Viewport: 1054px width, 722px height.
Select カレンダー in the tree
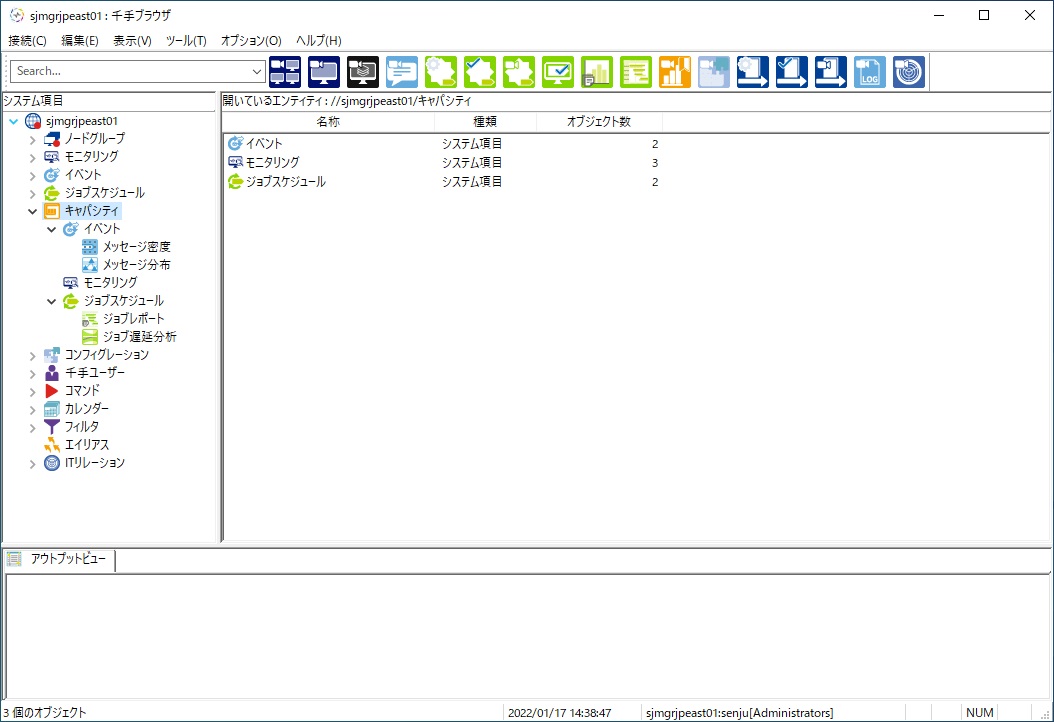tap(87, 409)
